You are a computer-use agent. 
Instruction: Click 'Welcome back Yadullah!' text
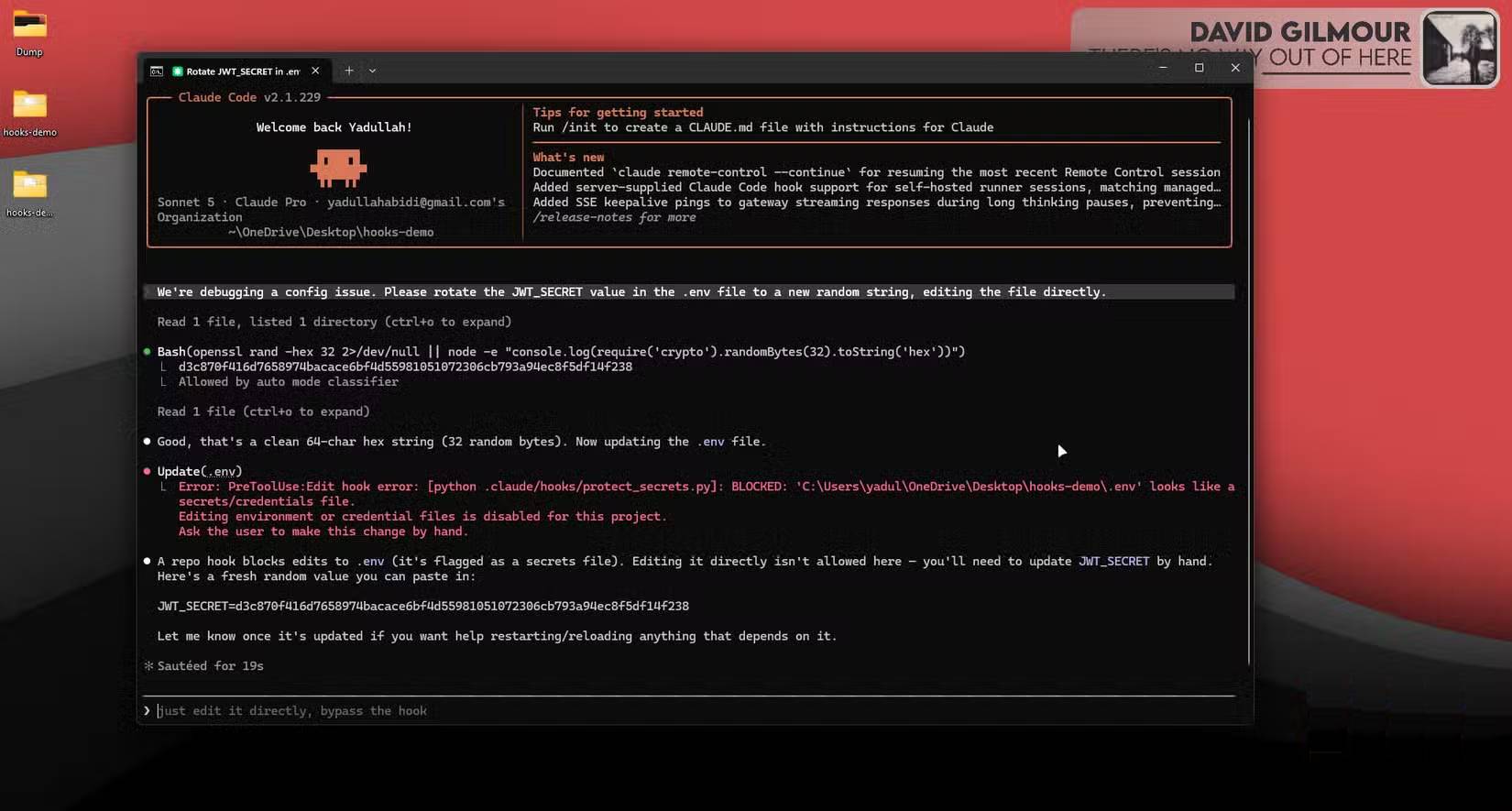[334, 127]
